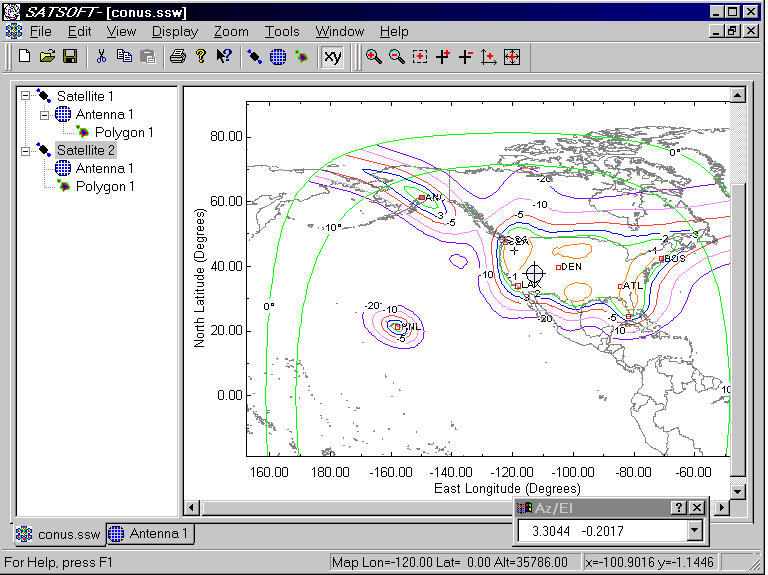Click the vertical scrollbar down arrow
The image size is (768, 575).
pyautogui.click(x=738, y=491)
